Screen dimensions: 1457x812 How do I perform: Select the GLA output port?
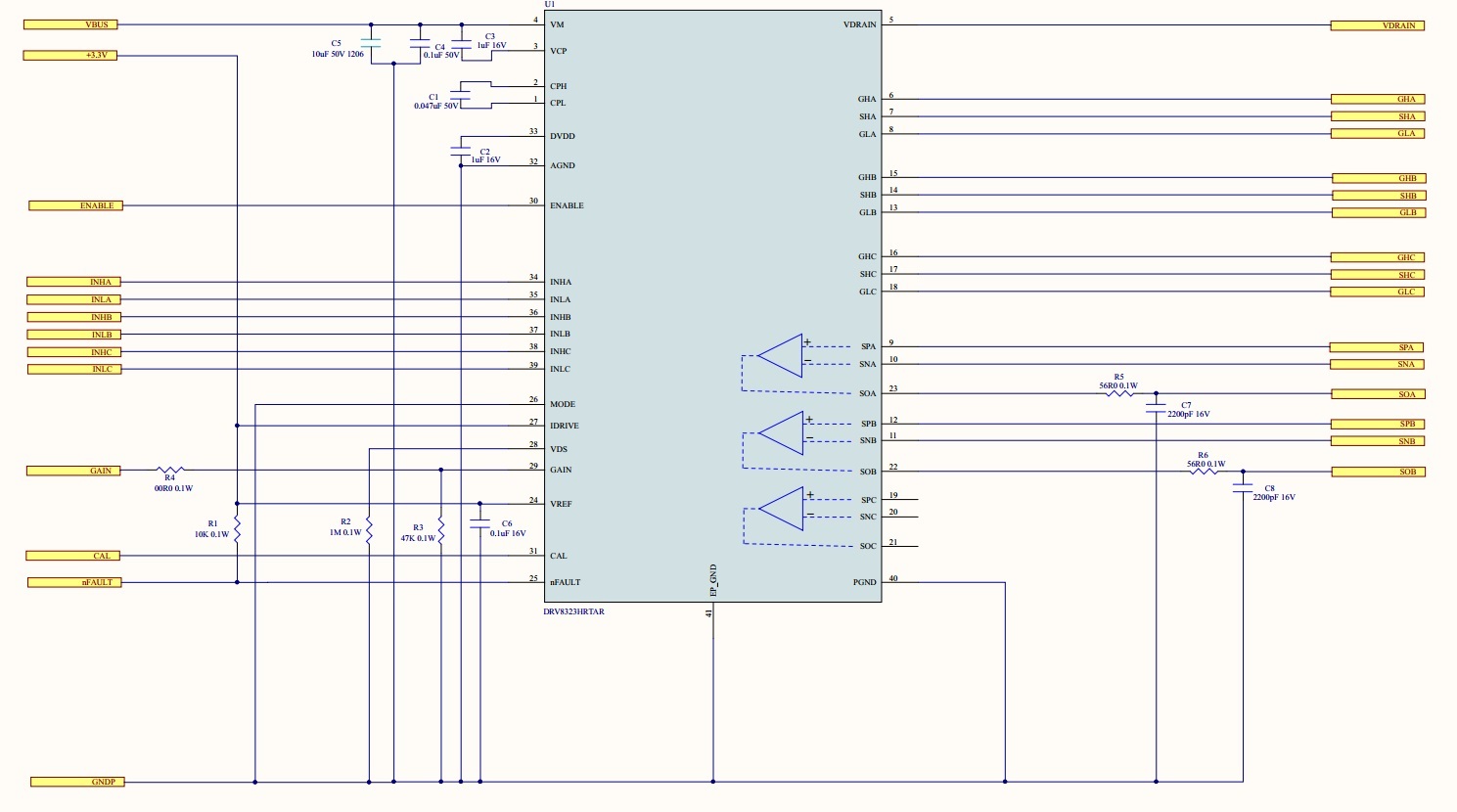tap(1378, 133)
